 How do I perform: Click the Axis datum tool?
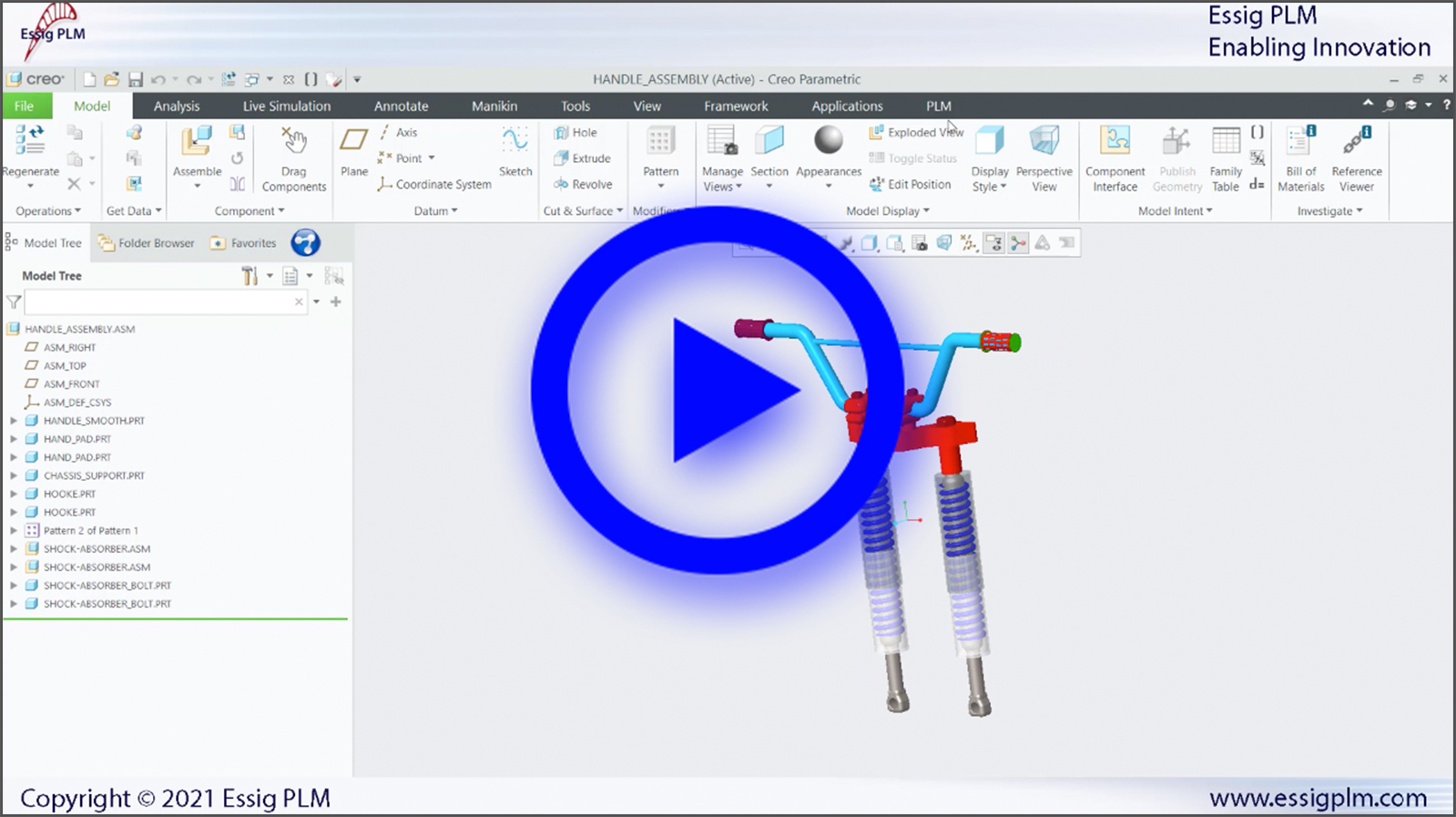[x=398, y=132]
